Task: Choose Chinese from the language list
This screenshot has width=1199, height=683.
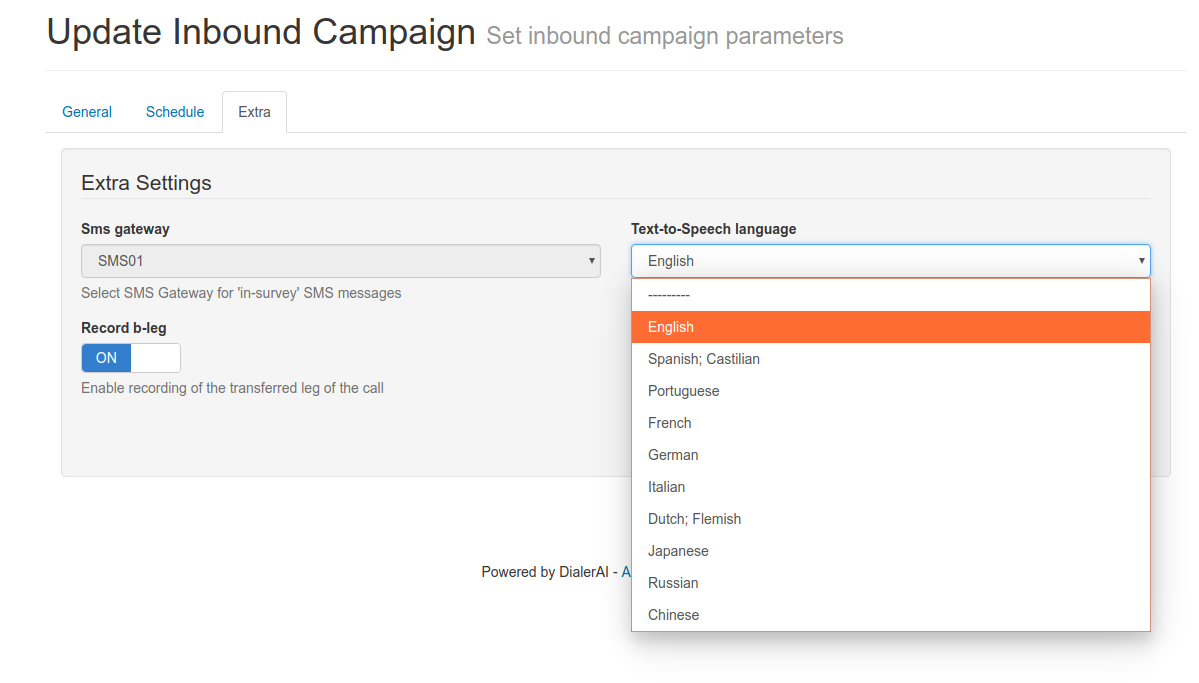Action: 890,615
